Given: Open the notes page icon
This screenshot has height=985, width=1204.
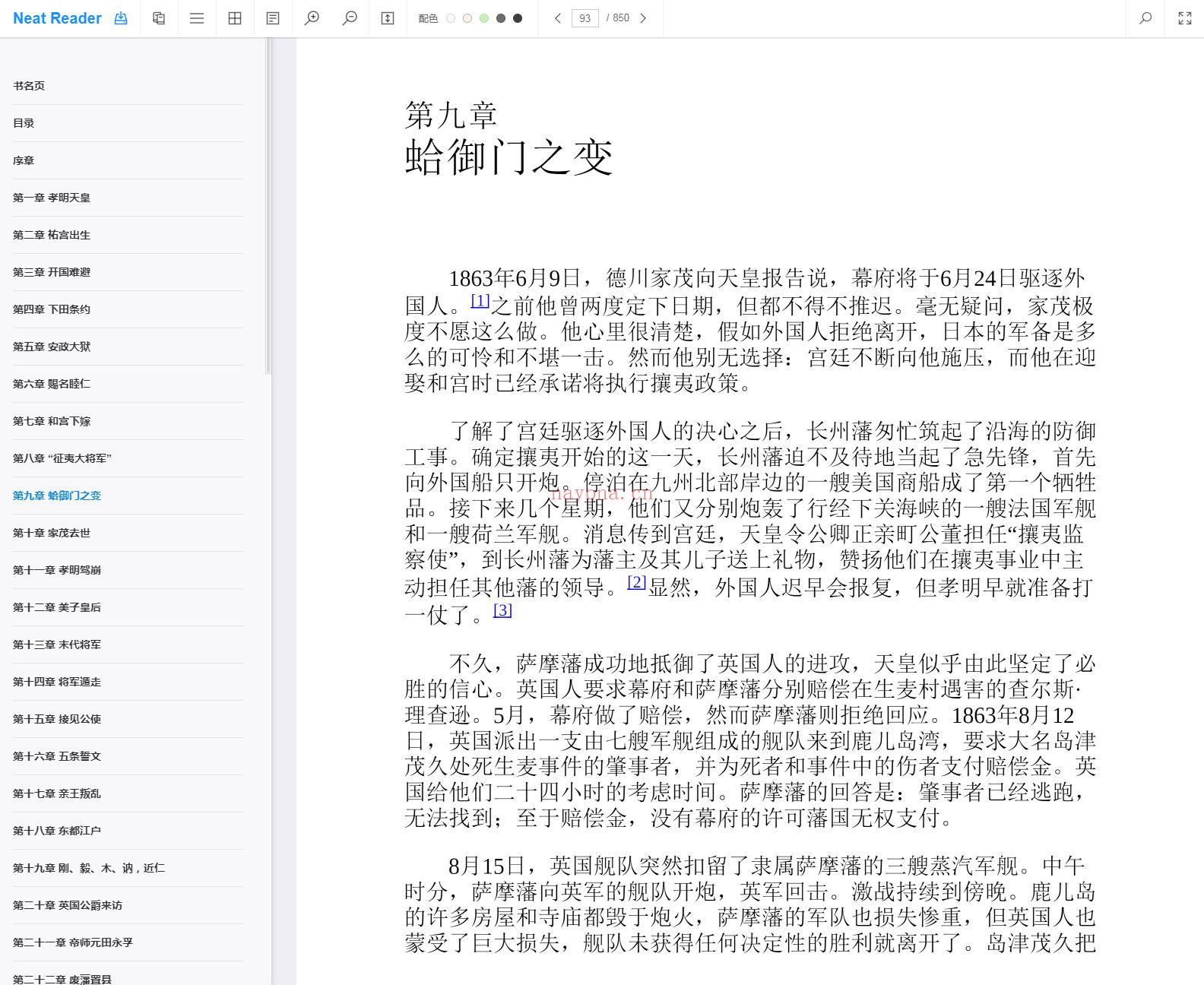Looking at the screenshot, I should tap(273, 18).
